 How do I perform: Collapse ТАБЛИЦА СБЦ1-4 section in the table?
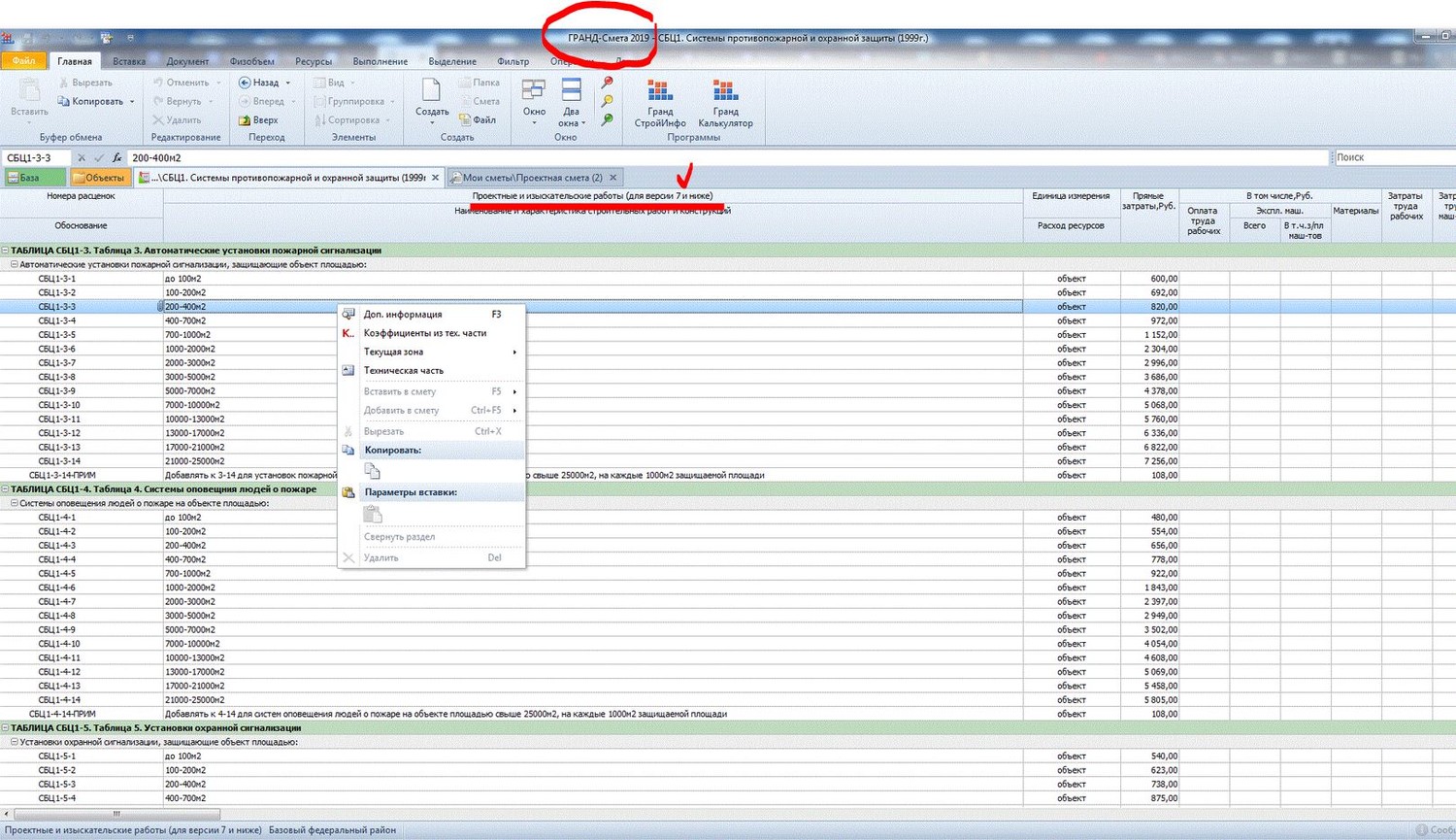click(6, 489)
